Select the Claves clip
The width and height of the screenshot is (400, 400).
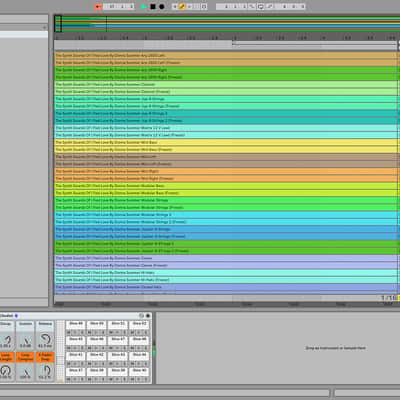(226, 258)
